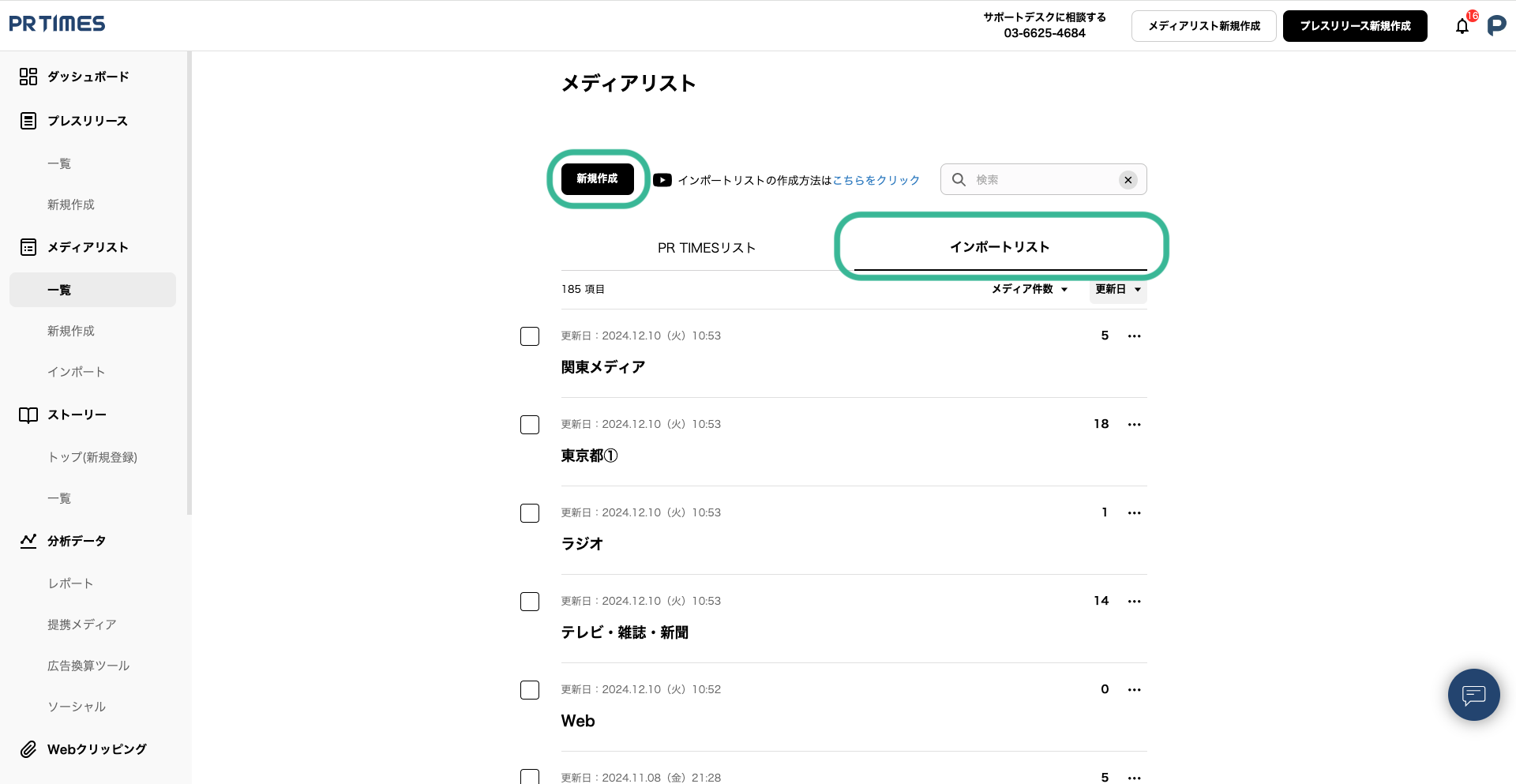This screenshot has height=784, width=1516.
Task: Switch to the PR TIMESリスト tab
Action: (707, 248)
